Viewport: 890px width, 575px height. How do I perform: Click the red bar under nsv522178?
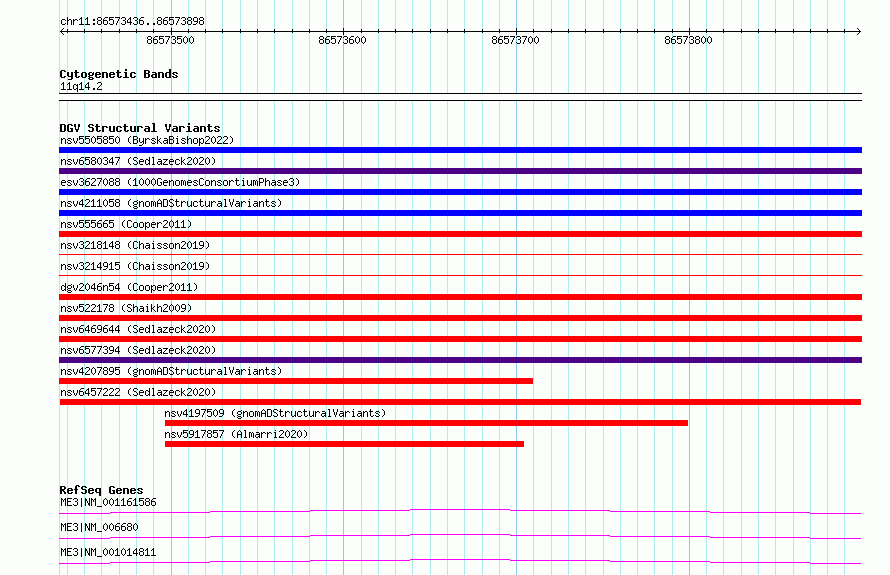460,318
